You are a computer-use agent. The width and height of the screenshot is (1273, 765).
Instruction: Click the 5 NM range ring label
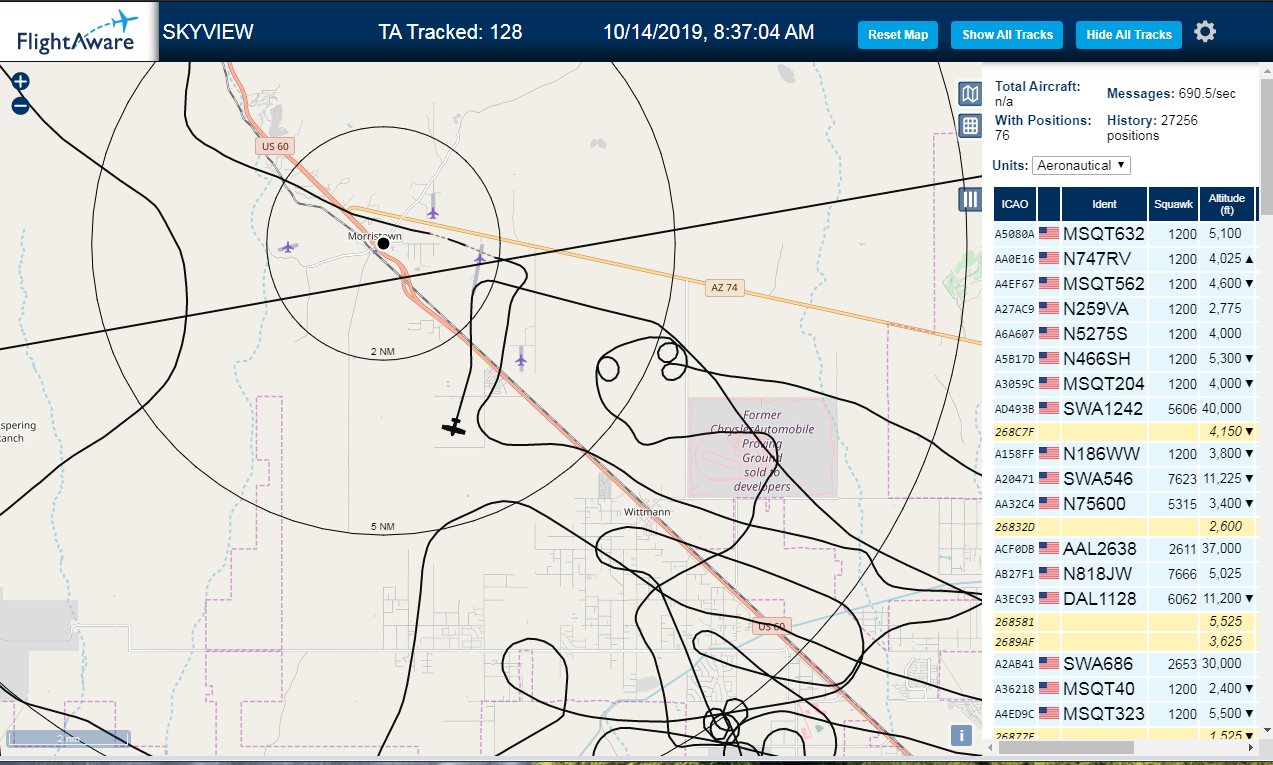pyautogui.click(x=383, y=527)
